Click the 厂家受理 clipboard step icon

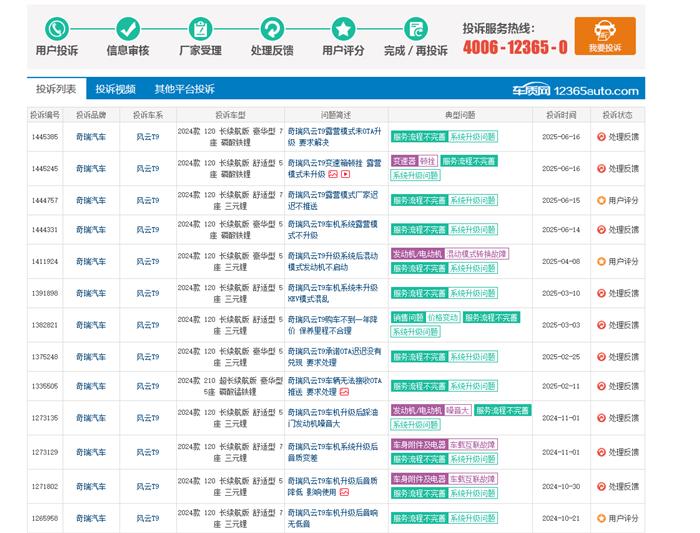[200, 29]
